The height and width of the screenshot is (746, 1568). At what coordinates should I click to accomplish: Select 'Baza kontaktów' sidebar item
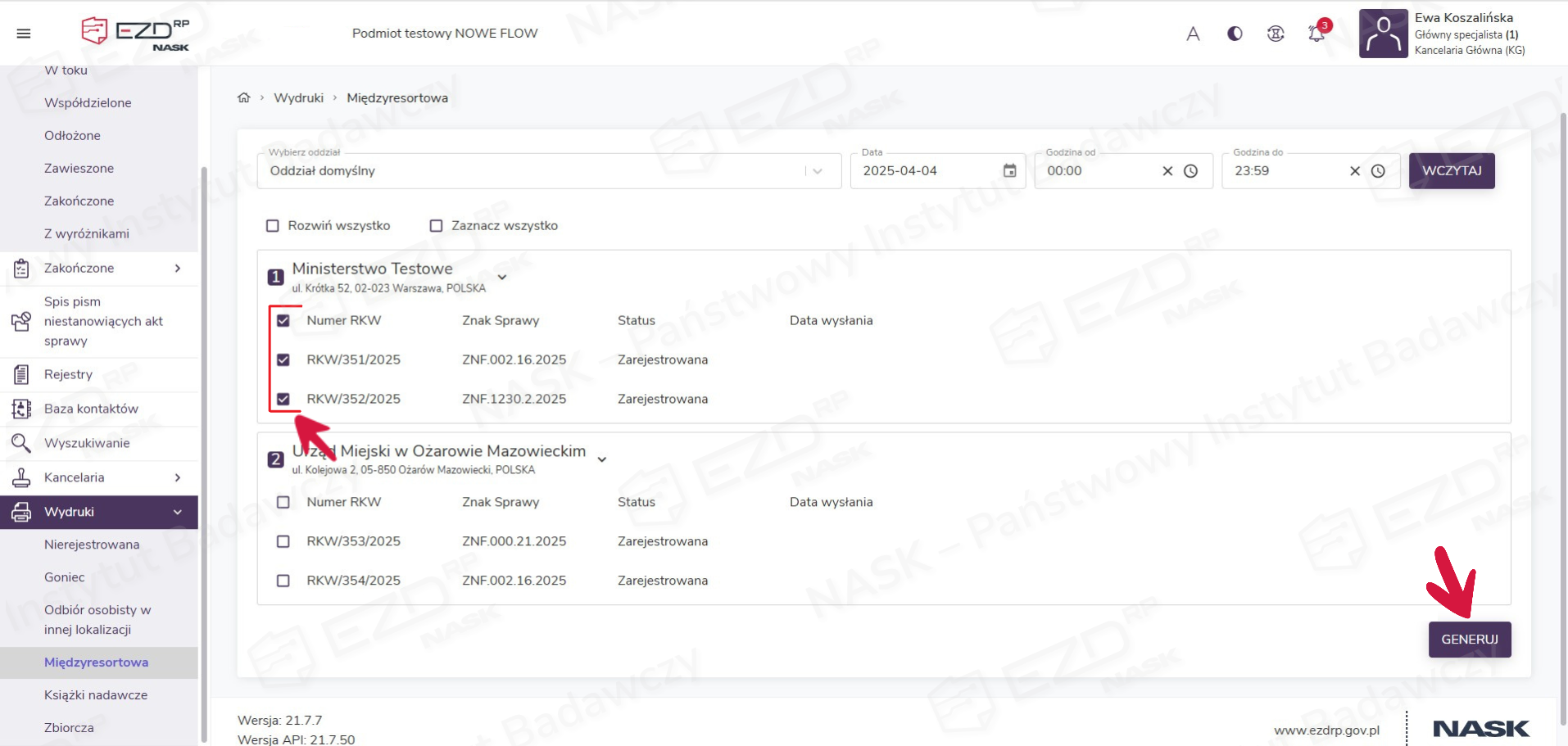[91, 409]
